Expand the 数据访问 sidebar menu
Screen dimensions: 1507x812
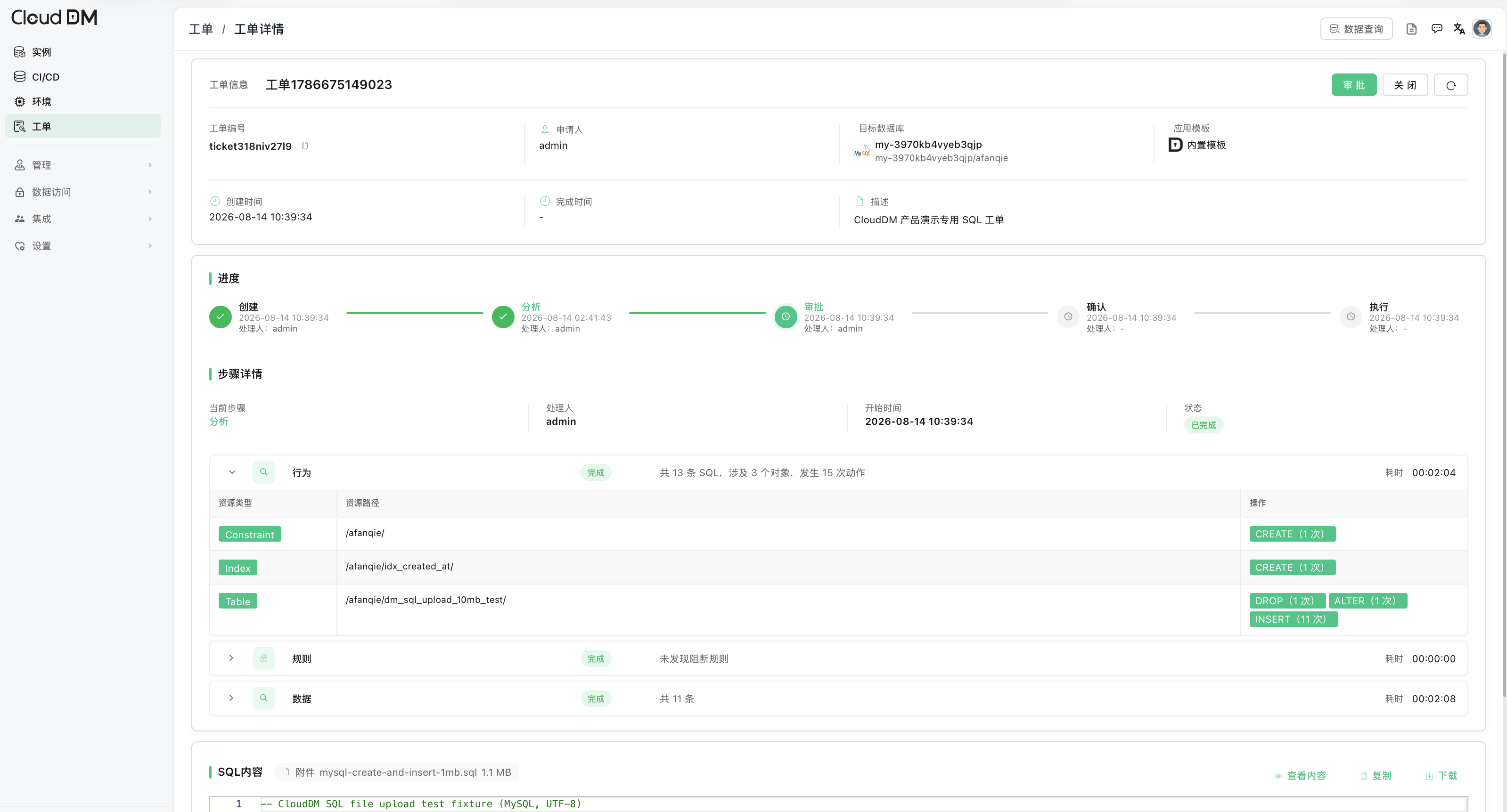(82, 192)
